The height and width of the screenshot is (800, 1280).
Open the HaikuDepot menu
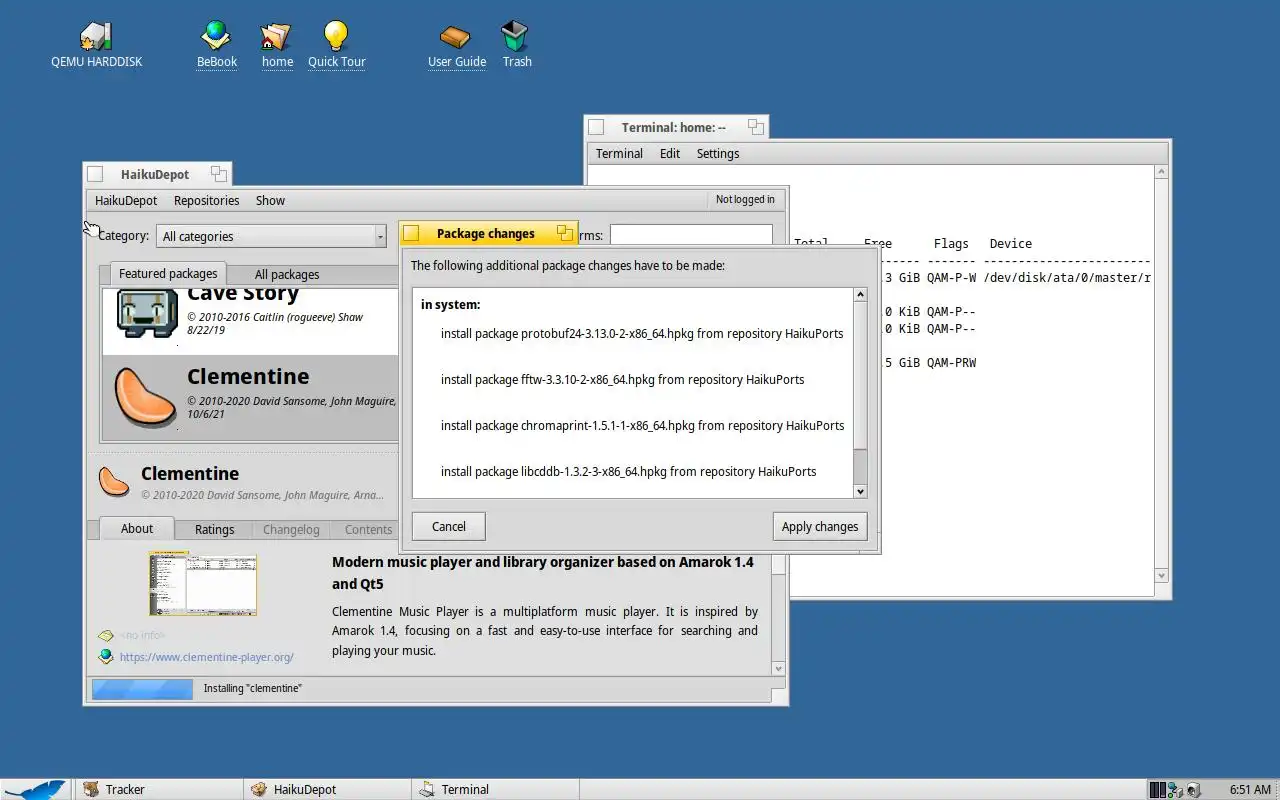pos(126,200)
